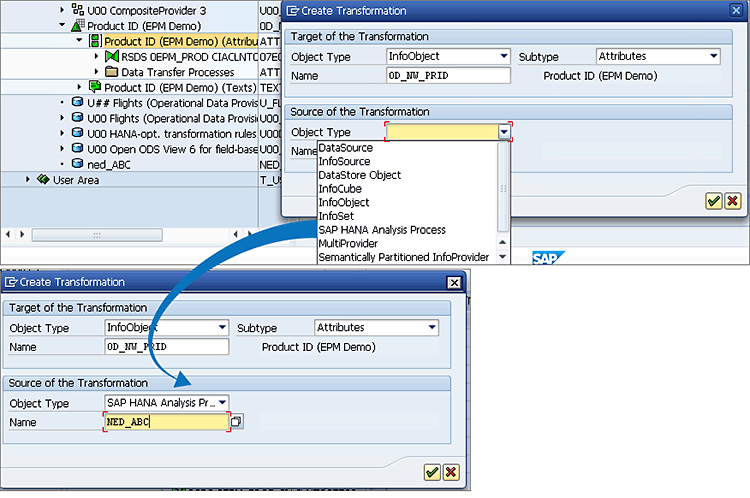Toggle source Object Type dropdown arrow in upper dialog
The image size is (750, 498).
(x=504, y=132)
